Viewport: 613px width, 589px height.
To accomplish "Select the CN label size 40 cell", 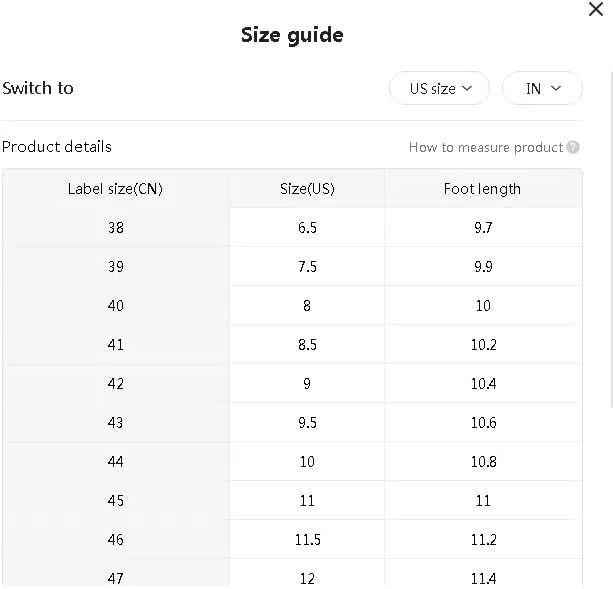I will [x=116, y=305].
